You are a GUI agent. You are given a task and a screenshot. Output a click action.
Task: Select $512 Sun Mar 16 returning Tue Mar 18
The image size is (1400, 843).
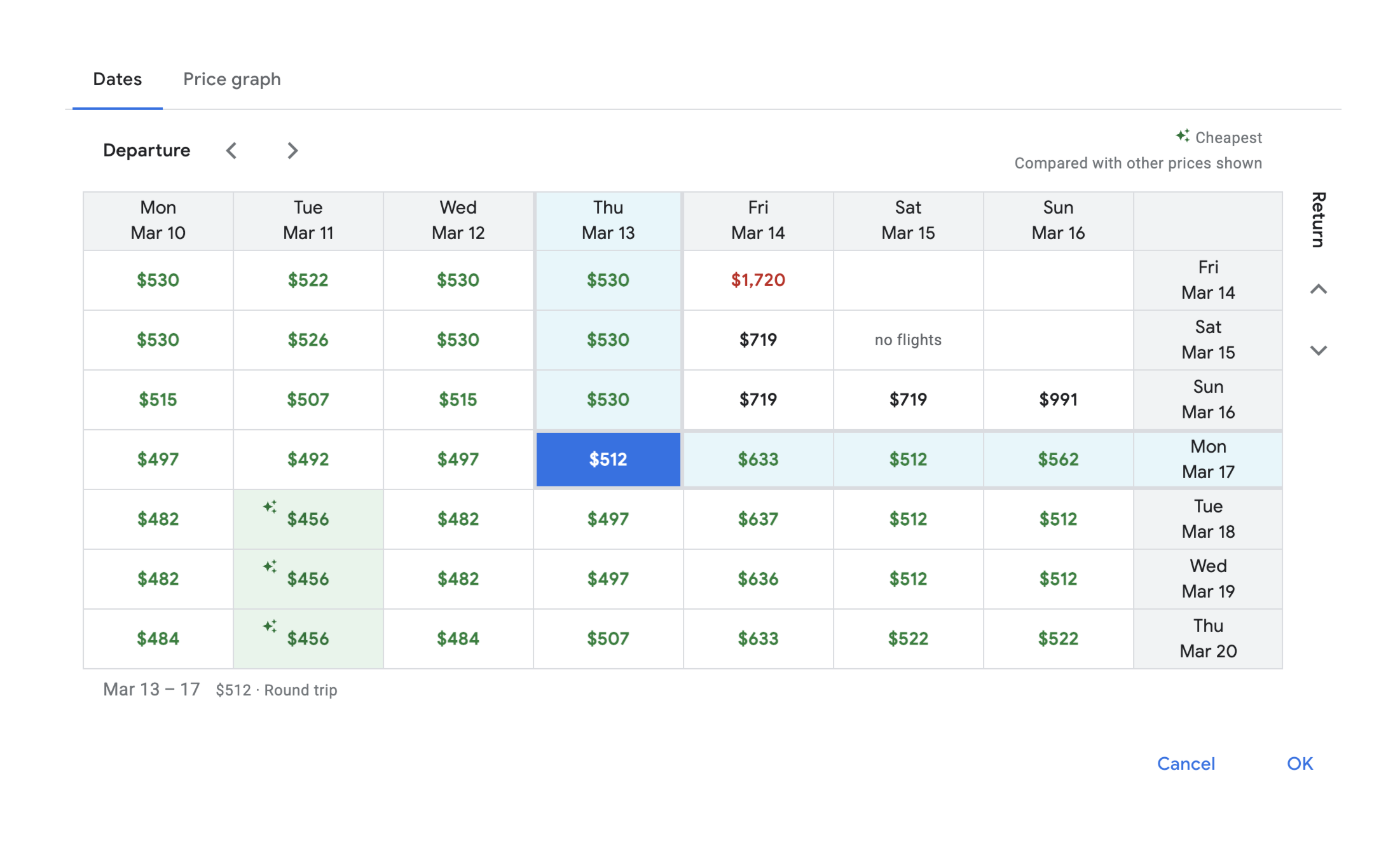(x=1059, y=519)
